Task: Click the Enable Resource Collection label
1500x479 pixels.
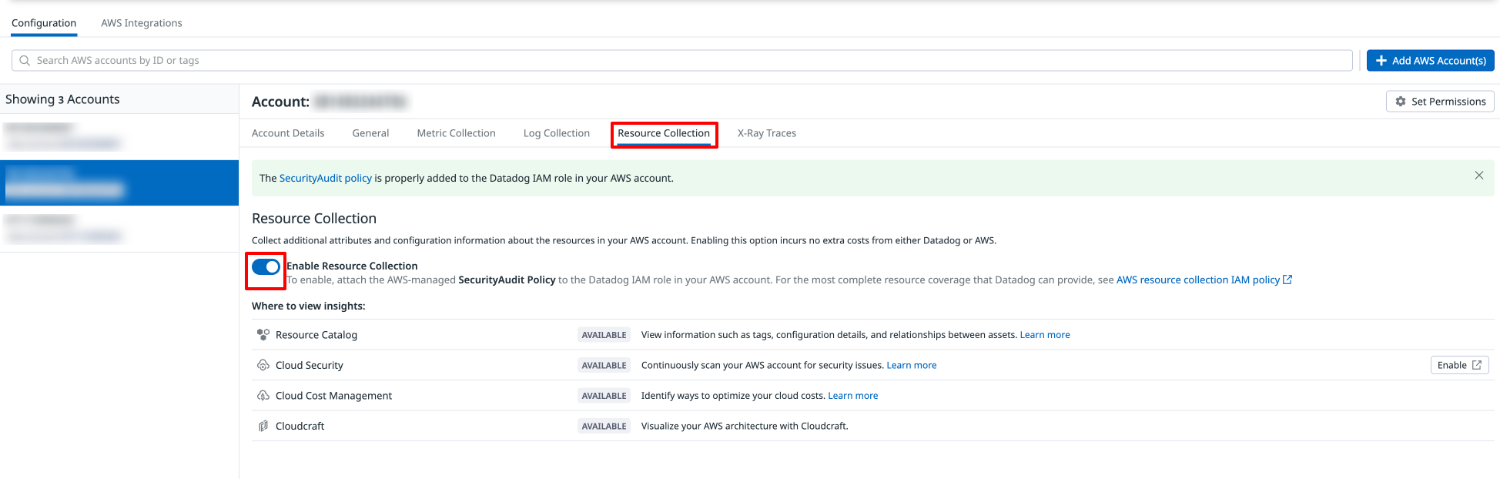Action: coord(352,266)
